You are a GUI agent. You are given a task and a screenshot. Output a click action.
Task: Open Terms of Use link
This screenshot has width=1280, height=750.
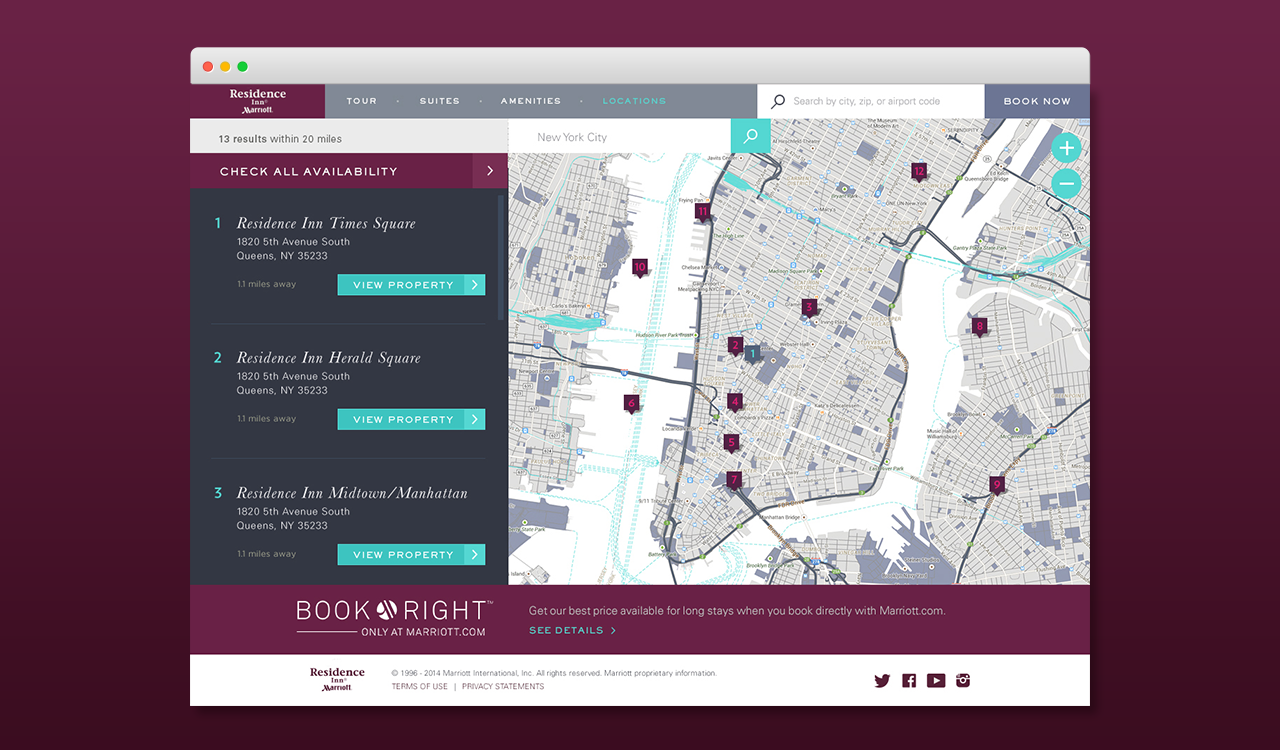[420, 687]
